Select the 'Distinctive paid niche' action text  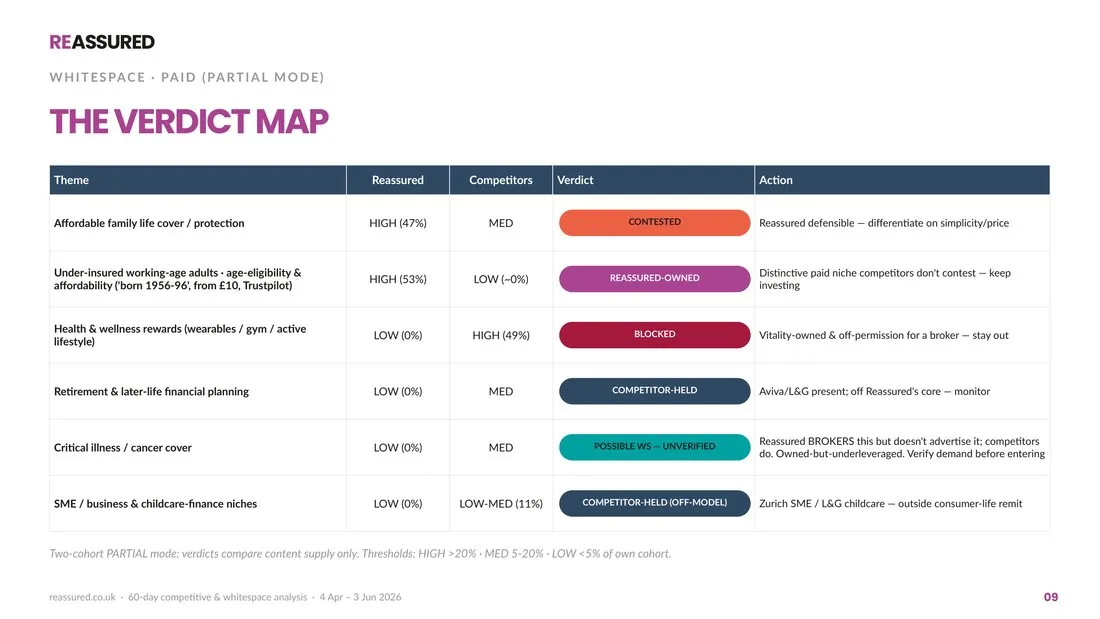click(885, 279)
